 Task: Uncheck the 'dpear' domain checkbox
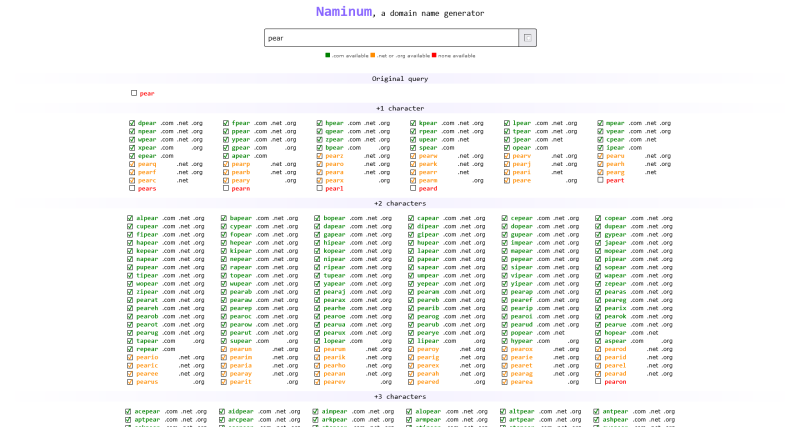[x=132, y=123]
